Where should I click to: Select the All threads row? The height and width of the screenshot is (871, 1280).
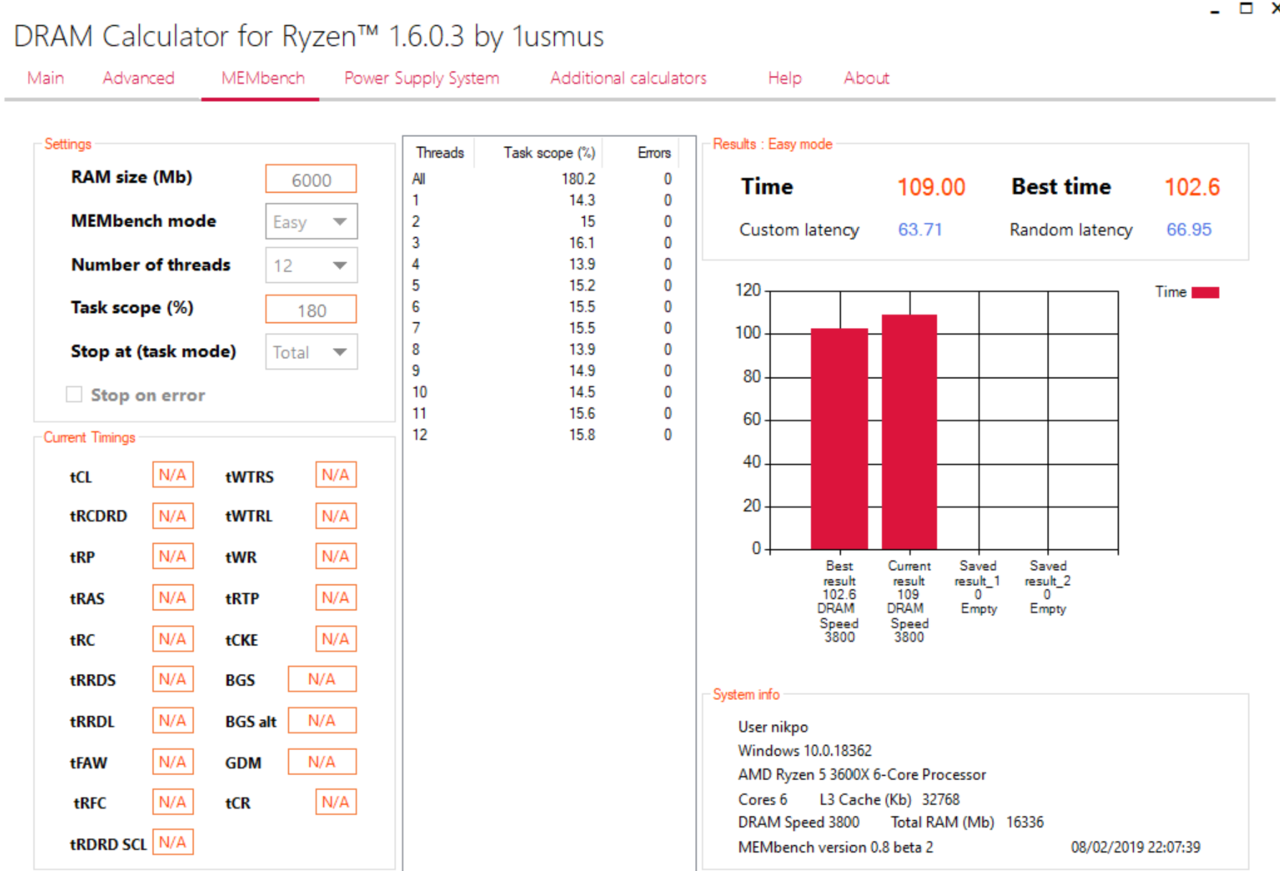pyautogui.click(x=544, y=179)
